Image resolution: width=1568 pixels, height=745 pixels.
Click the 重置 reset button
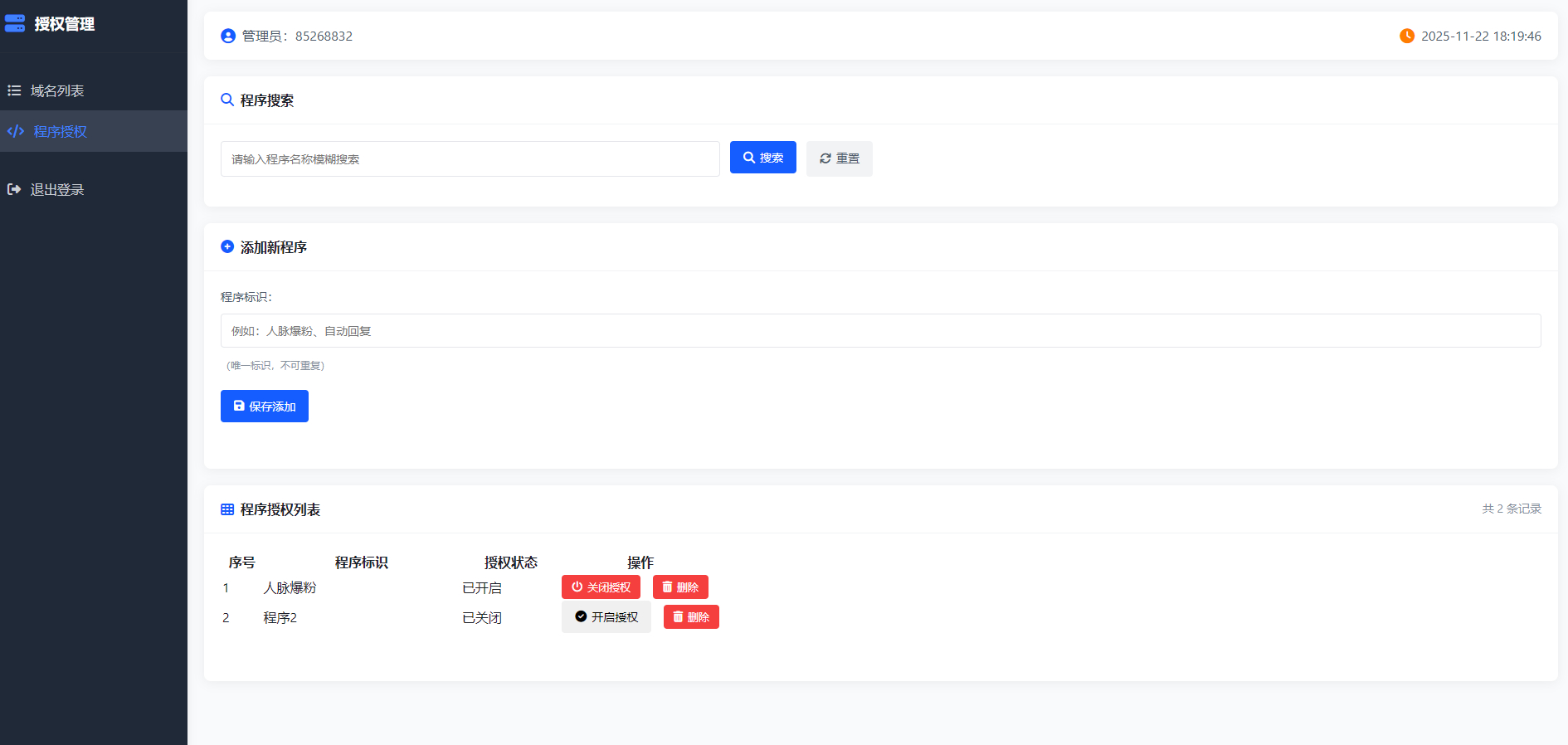point(840,158)
